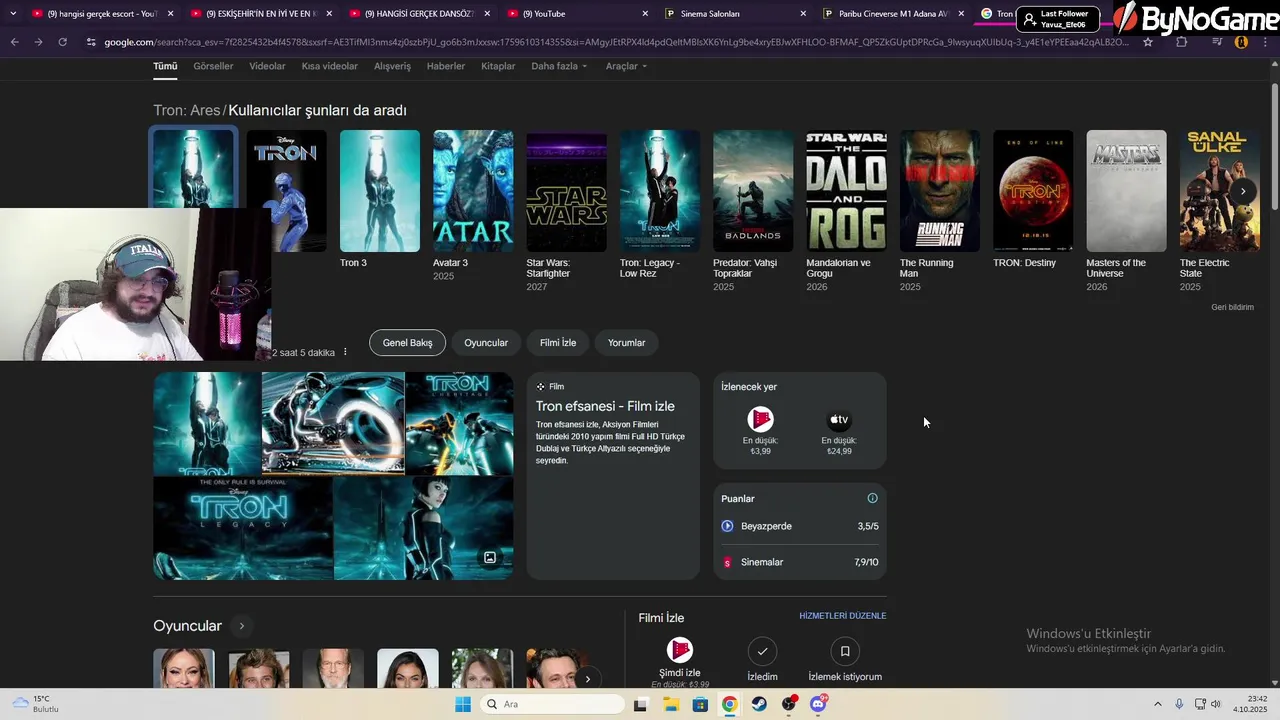Click the URL address bar
Screen dimensions: 1280x720
coord(615,42)
